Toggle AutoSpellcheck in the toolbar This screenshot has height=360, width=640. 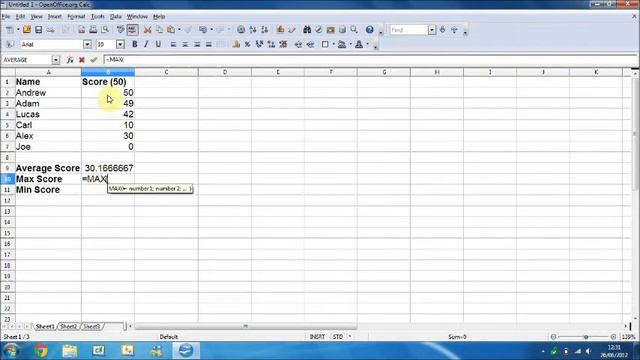coord(132,30)
